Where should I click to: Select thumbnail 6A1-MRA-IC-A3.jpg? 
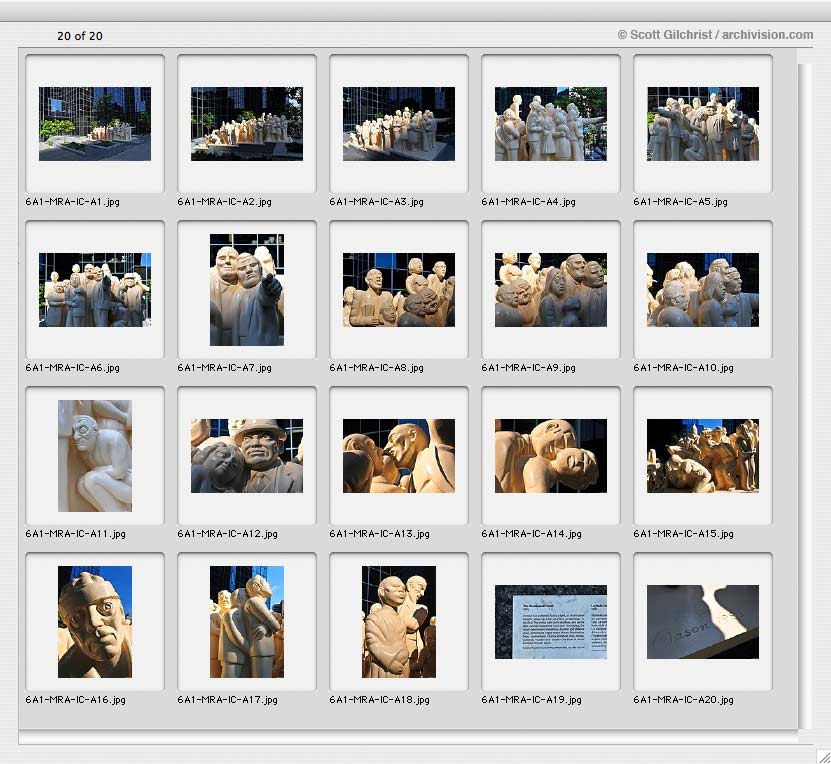tap(399, 124)
